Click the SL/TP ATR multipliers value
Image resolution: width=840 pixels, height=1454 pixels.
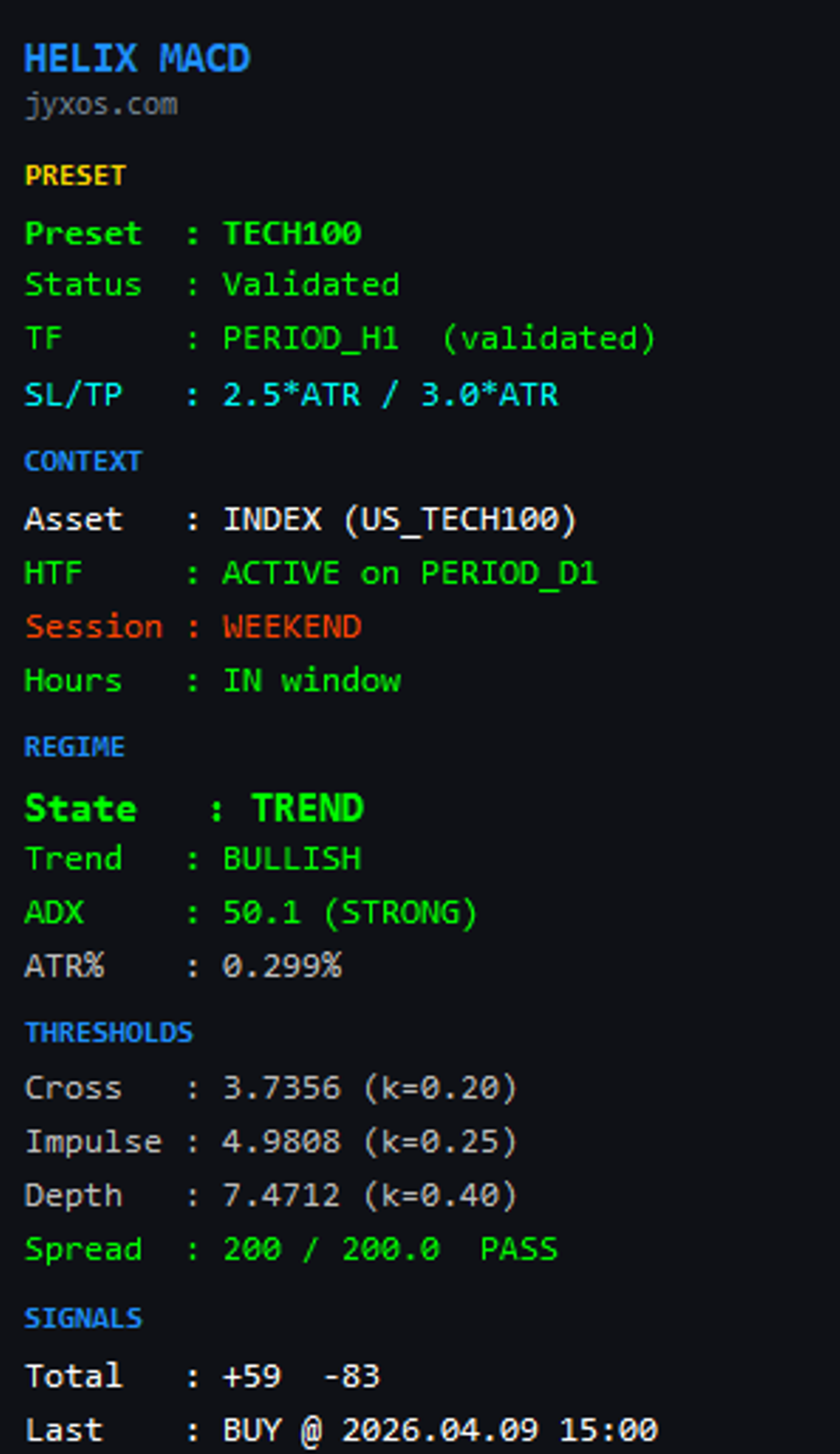pyautogui.click(x=390, y=394)
